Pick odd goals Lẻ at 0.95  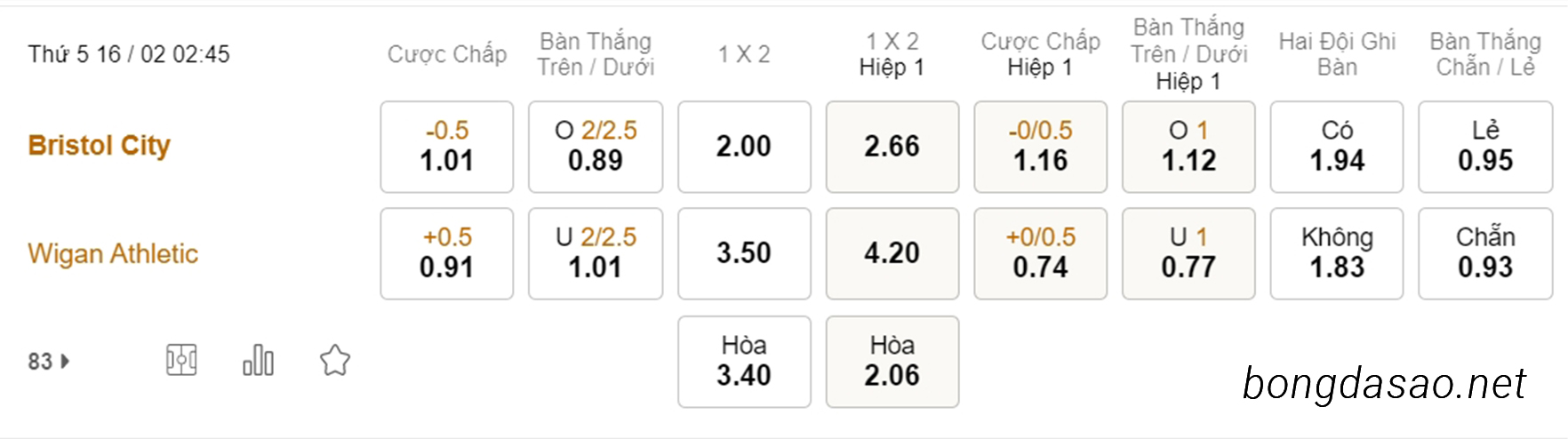[x=1485, y=147]
